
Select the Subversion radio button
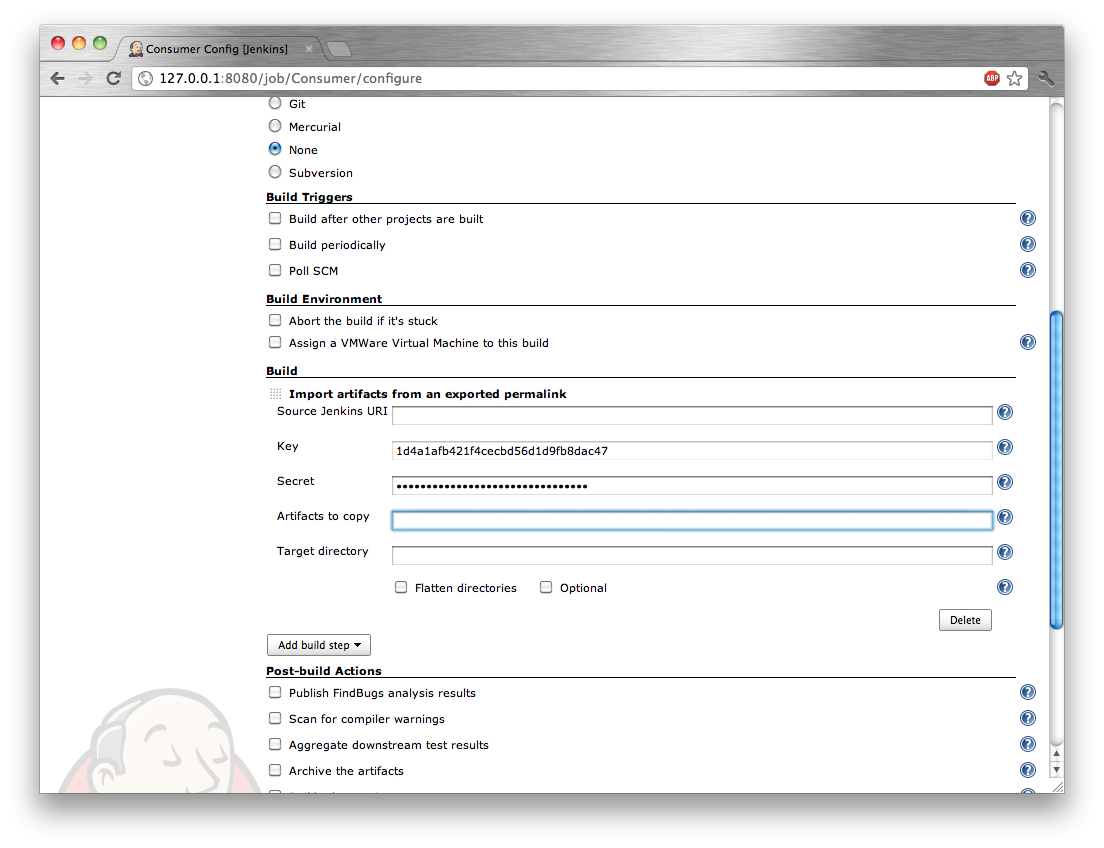(x=275, y=172)
